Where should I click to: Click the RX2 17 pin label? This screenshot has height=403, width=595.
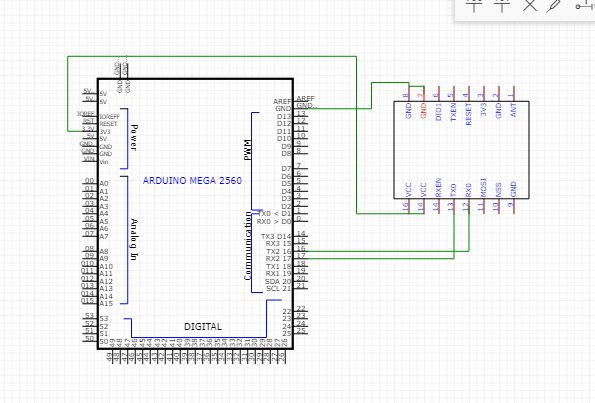[x=279, y=259]
